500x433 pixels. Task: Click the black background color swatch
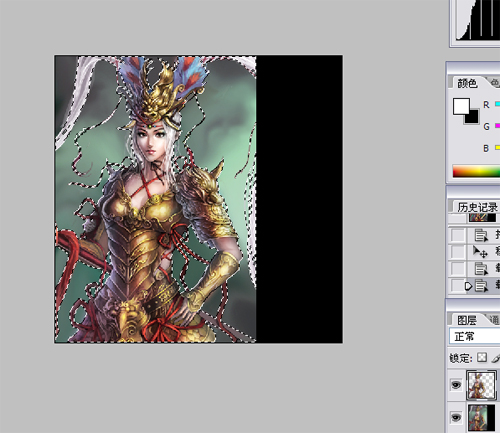pos(473,118)
